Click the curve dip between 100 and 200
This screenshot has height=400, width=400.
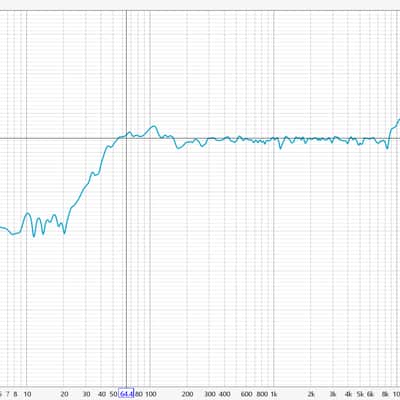(x=178, y=148)
